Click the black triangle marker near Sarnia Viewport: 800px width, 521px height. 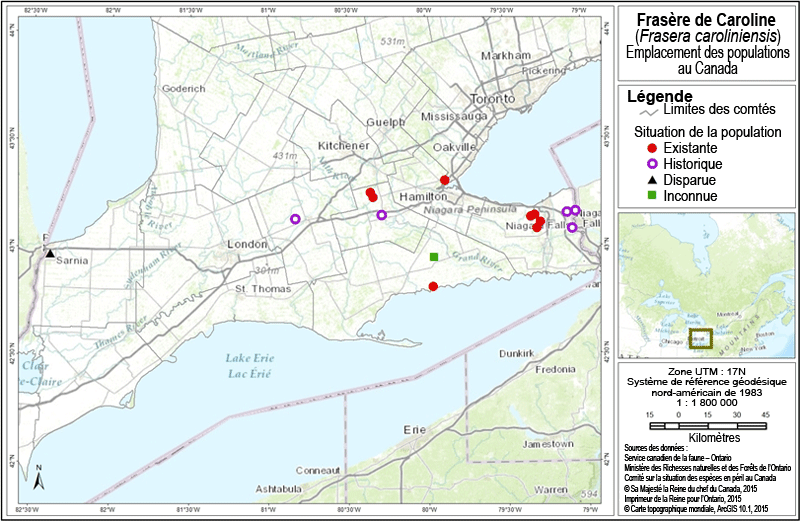pos(49,254)
